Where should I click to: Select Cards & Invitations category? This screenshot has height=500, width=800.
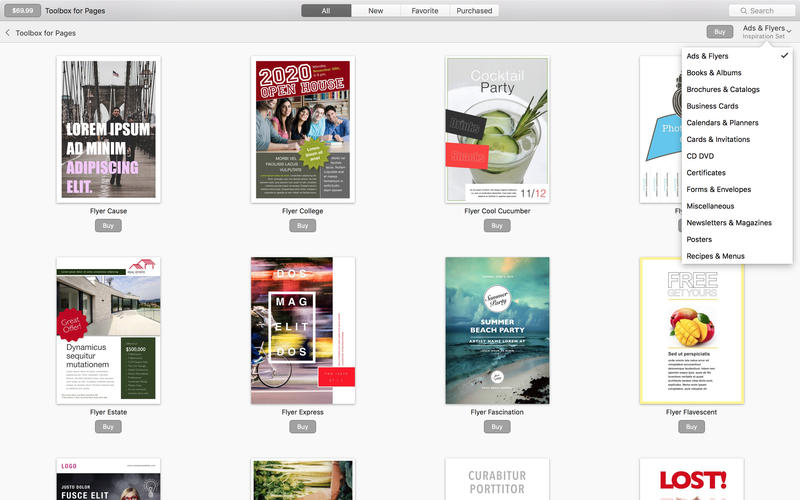click(737, 139)
